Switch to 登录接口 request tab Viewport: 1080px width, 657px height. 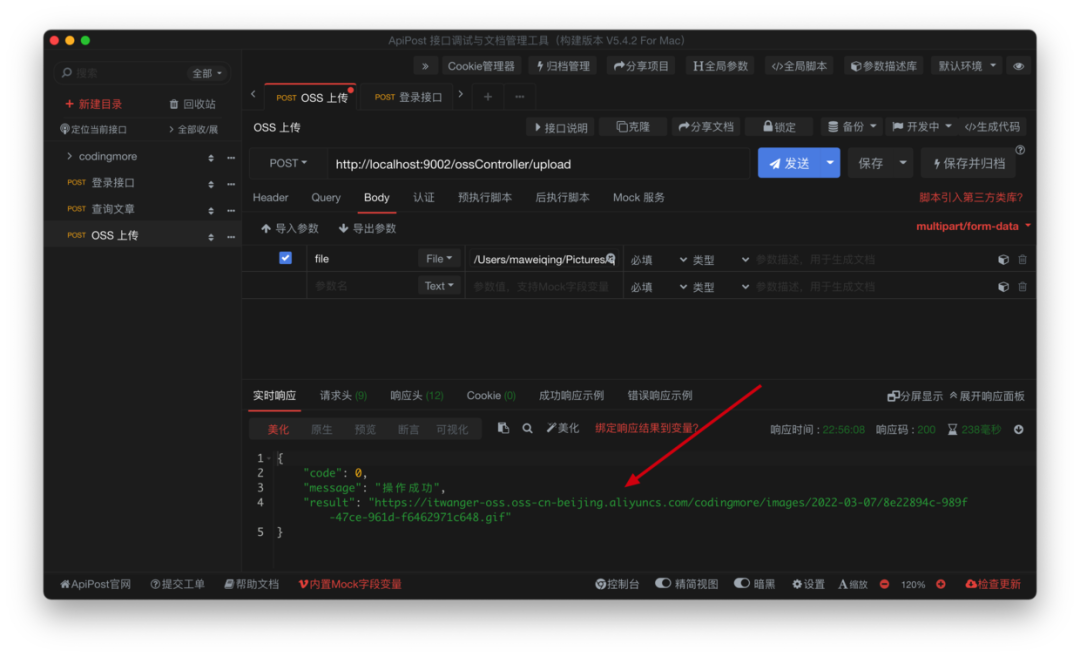(408, 97)
